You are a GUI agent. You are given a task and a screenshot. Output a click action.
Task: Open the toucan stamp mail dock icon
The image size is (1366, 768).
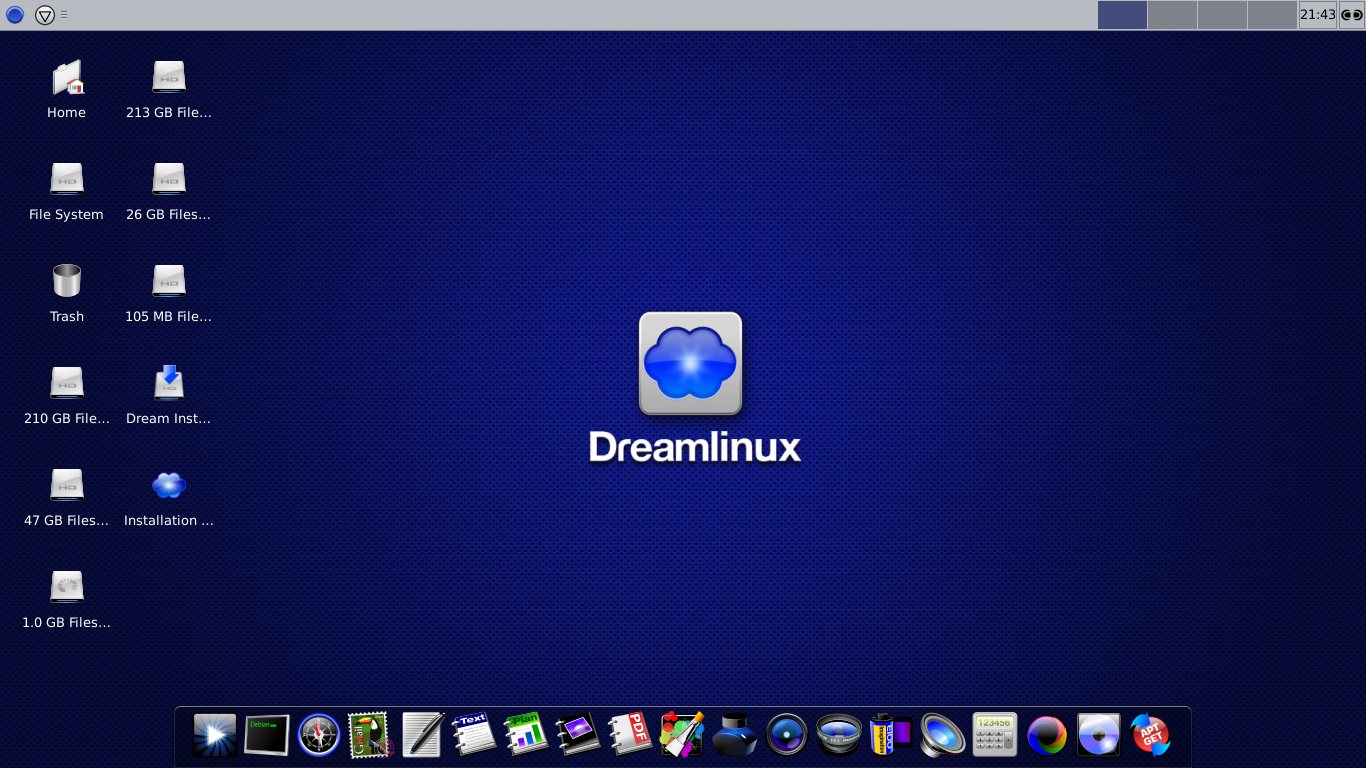[371, 735]
